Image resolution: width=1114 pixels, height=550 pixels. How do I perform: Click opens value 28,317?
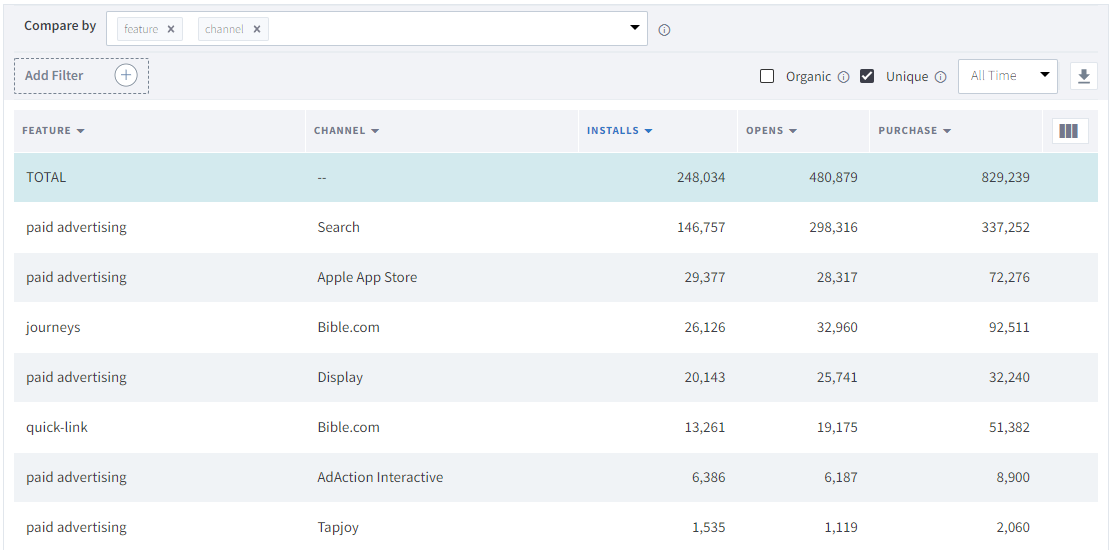(x=837, y=277)
